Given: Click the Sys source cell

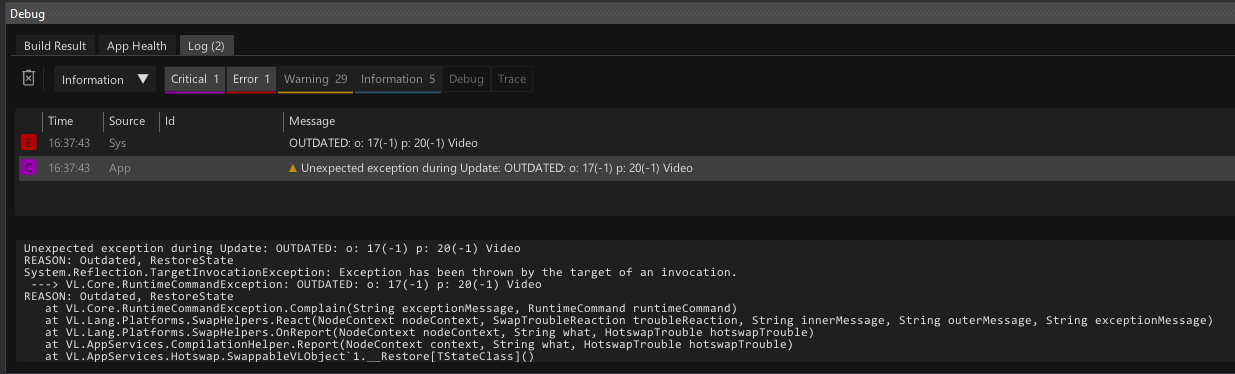Looking at the screenshot, I should click(x=118, y=143).
